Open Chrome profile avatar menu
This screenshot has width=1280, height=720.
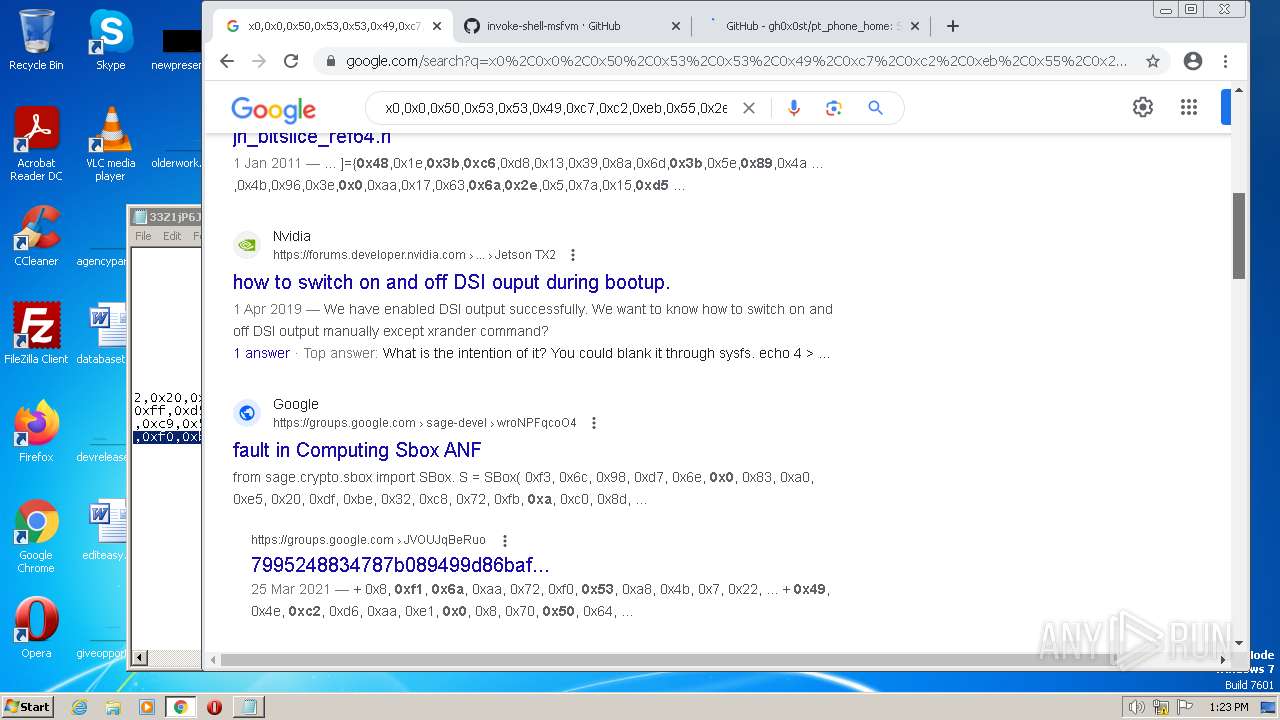[1192, 61]
